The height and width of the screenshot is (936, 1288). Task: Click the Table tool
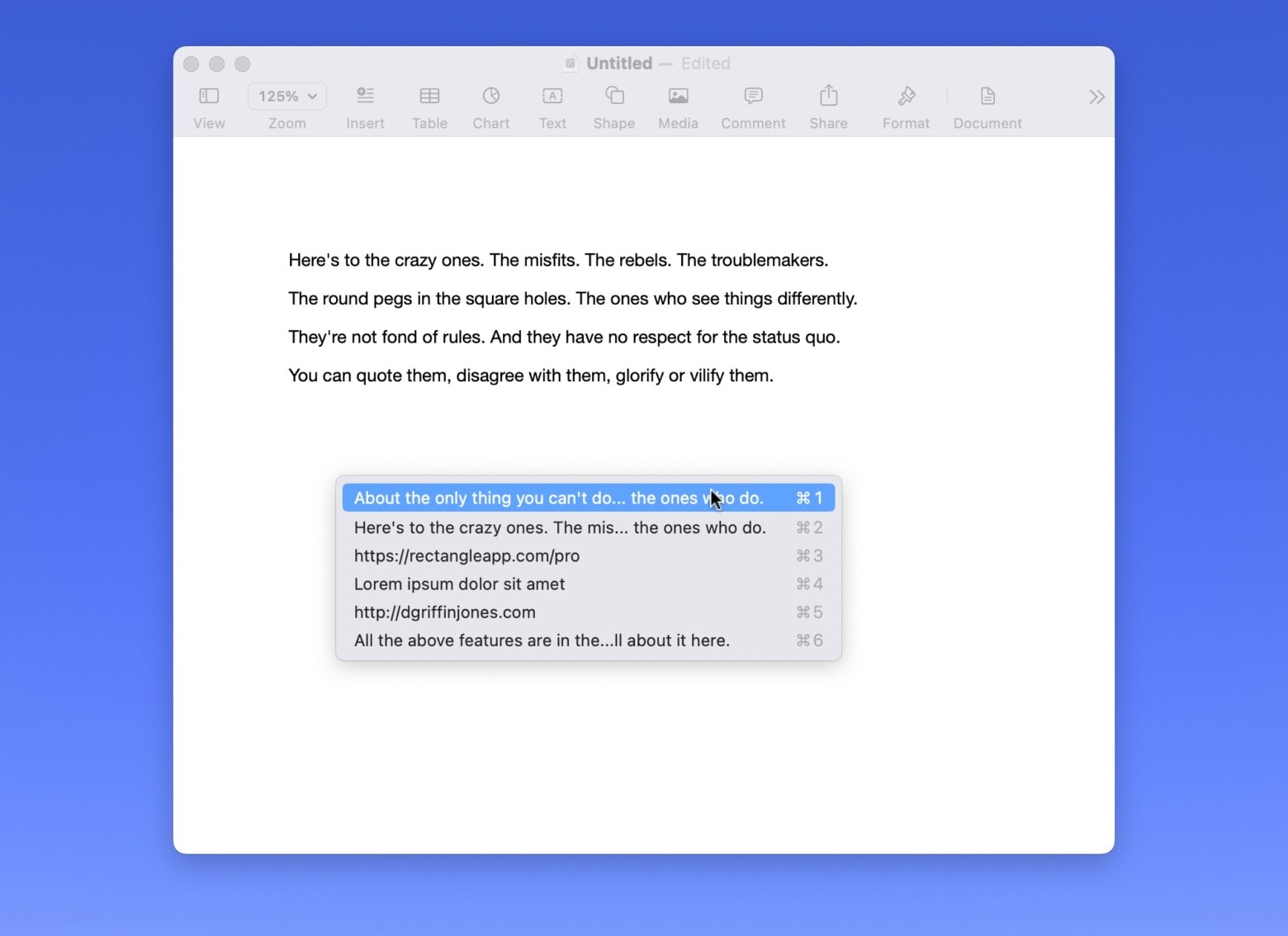click(429, 96)
